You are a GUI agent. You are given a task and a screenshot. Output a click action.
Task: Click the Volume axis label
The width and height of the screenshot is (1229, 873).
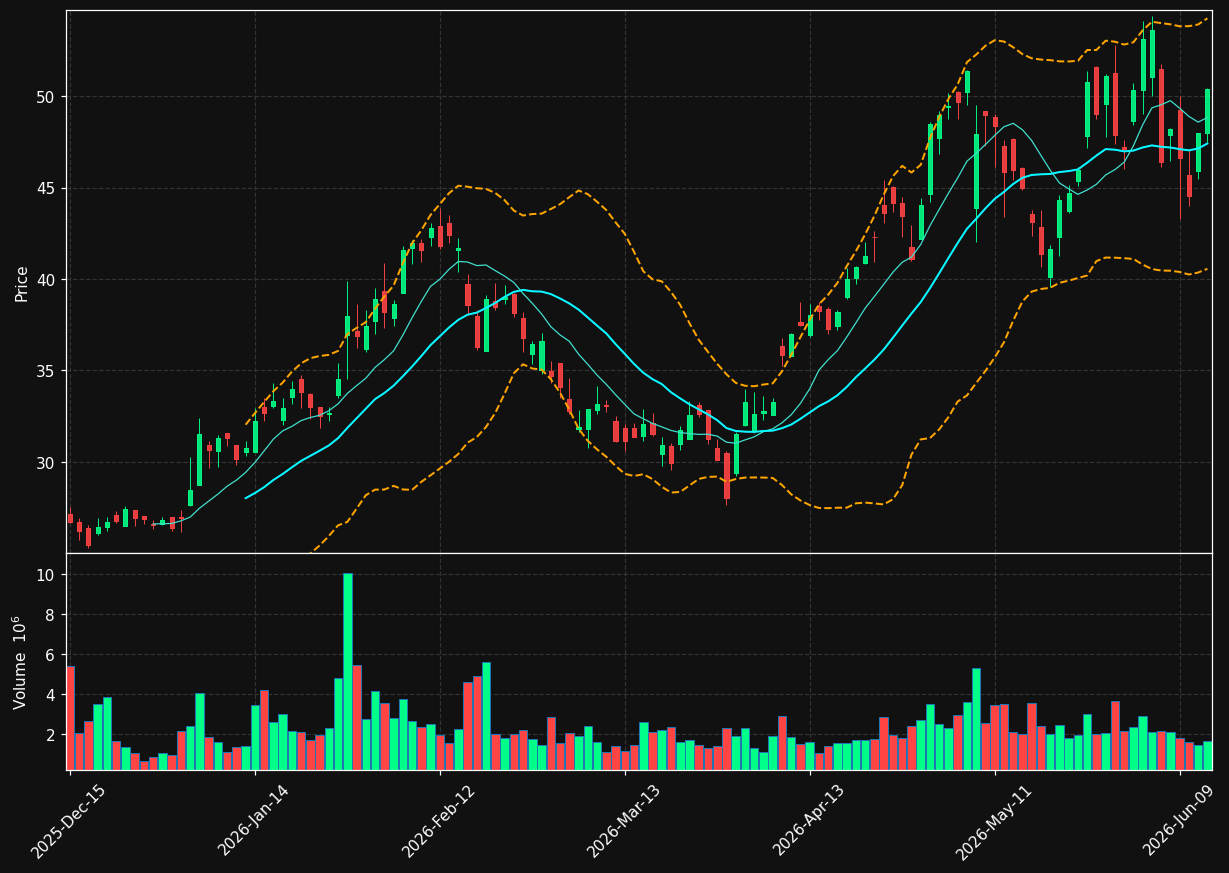point(21,662)
